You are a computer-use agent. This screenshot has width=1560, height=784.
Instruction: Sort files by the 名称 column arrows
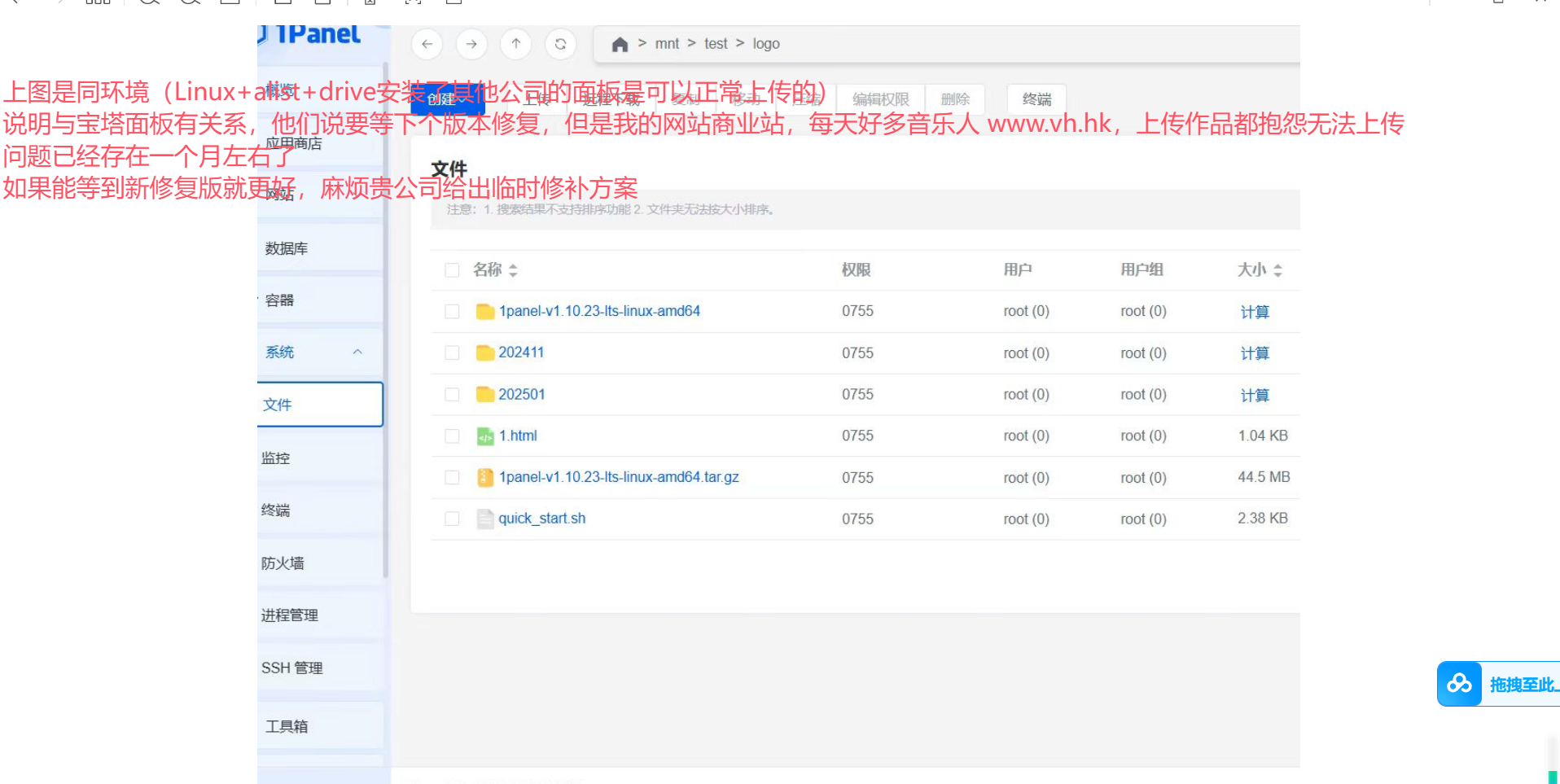[513, 270]
